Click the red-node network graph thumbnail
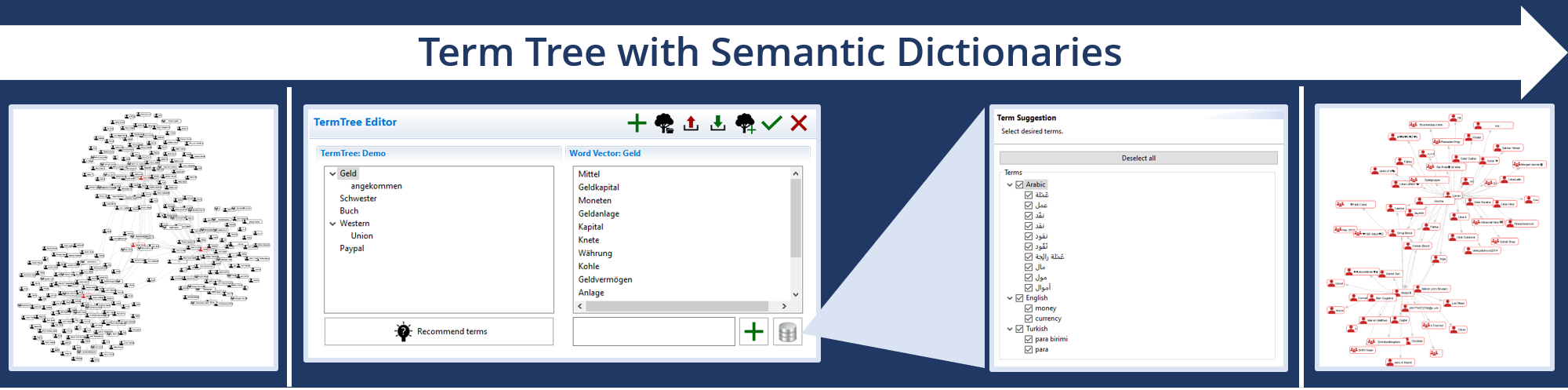 [1435, 238]
